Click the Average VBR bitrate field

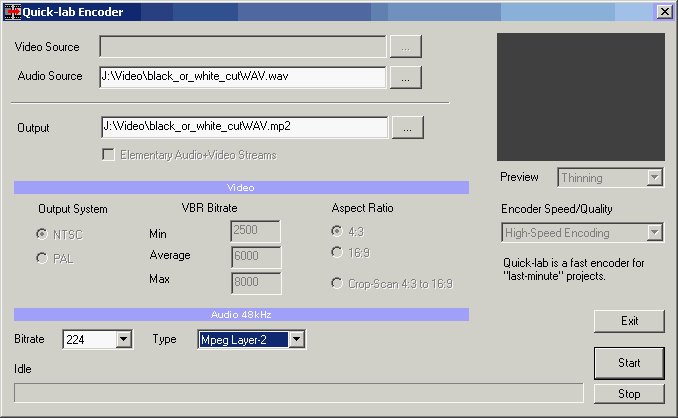[x=256, y=257]
